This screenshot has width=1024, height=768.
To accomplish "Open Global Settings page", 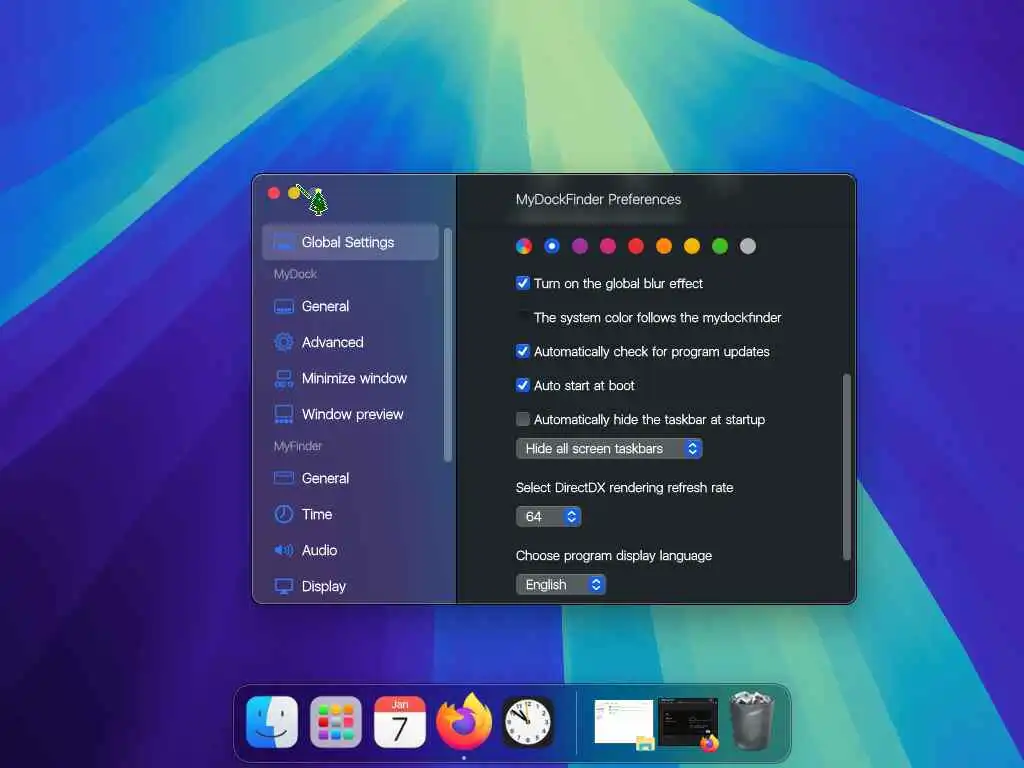I will point(350,242).
